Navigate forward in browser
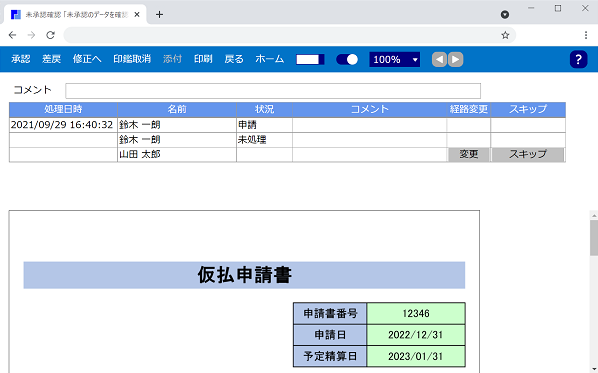598x373 pixels. tap(31, 35)
